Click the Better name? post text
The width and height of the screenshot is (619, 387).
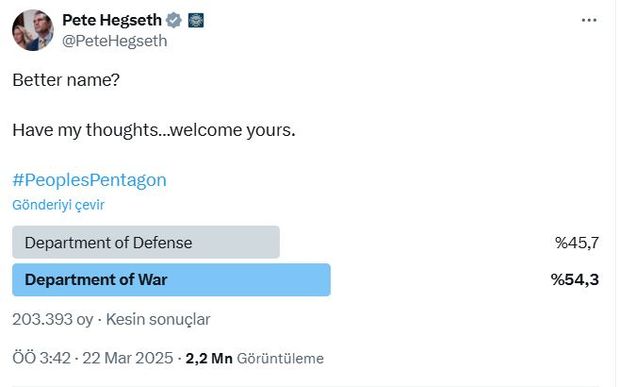click(x=66, y=80)
